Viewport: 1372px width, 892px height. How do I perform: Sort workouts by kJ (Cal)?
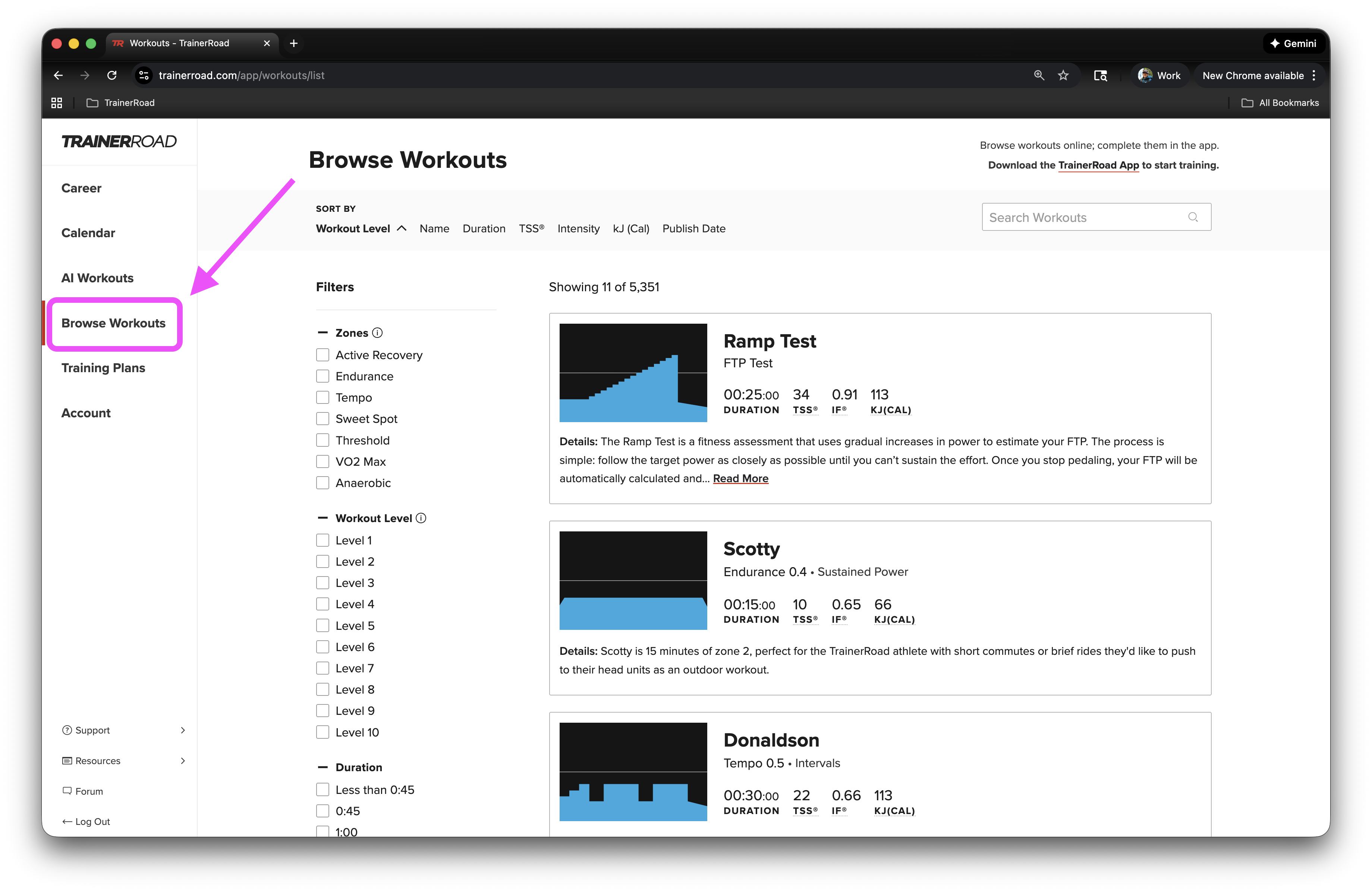pos(631,228)
